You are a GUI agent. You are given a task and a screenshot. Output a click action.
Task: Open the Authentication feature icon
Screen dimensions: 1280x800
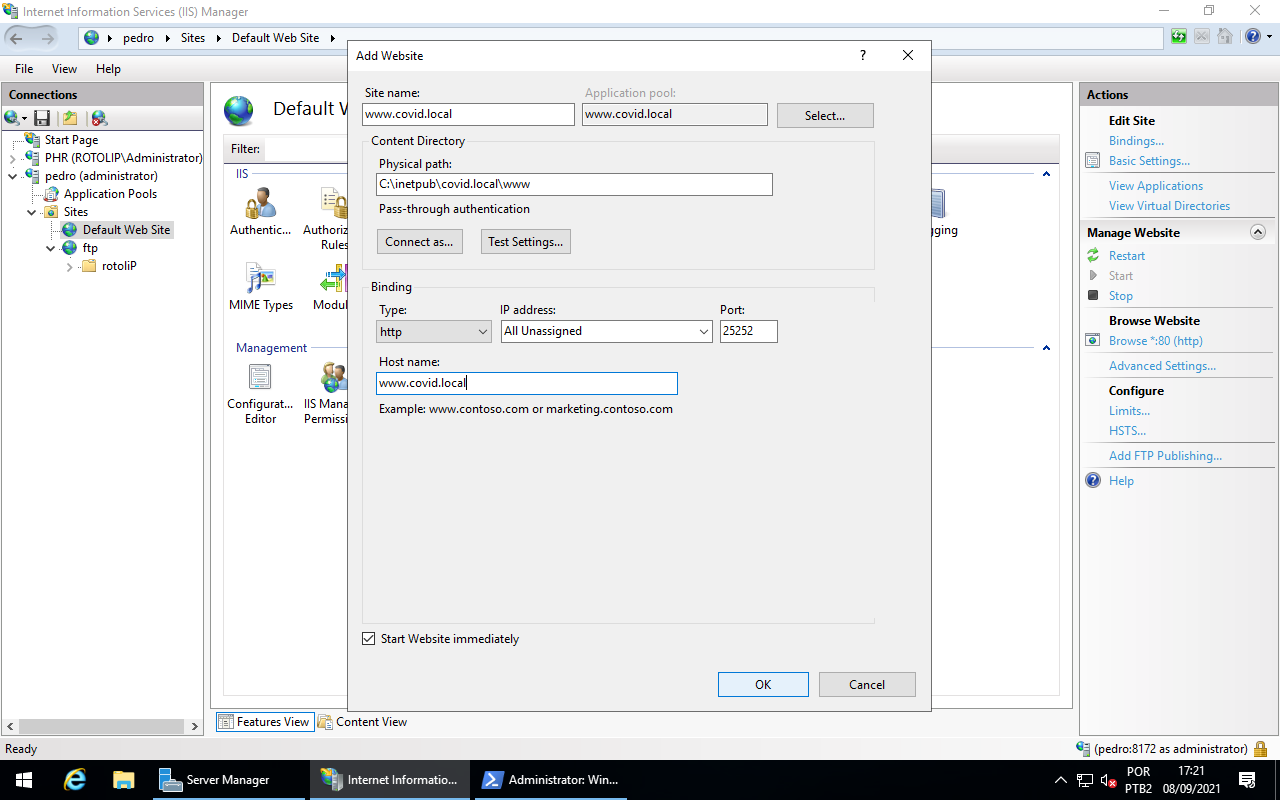[x=260, y=205]
